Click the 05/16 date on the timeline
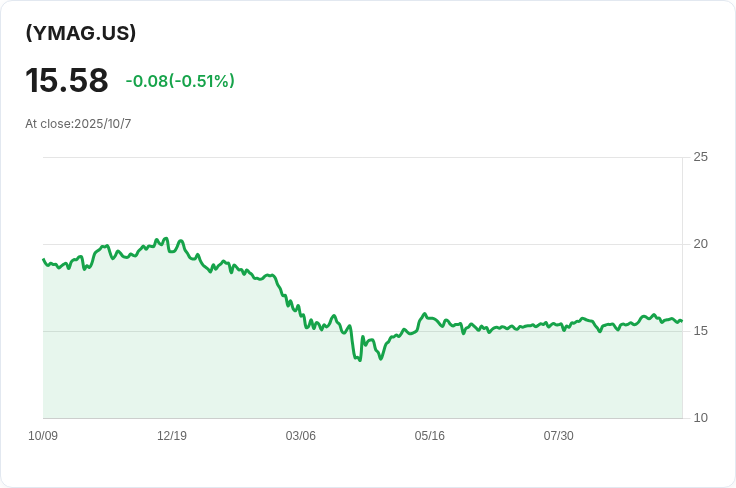The height and width of the screenshot is (488, 736). (x=430, y=436)
